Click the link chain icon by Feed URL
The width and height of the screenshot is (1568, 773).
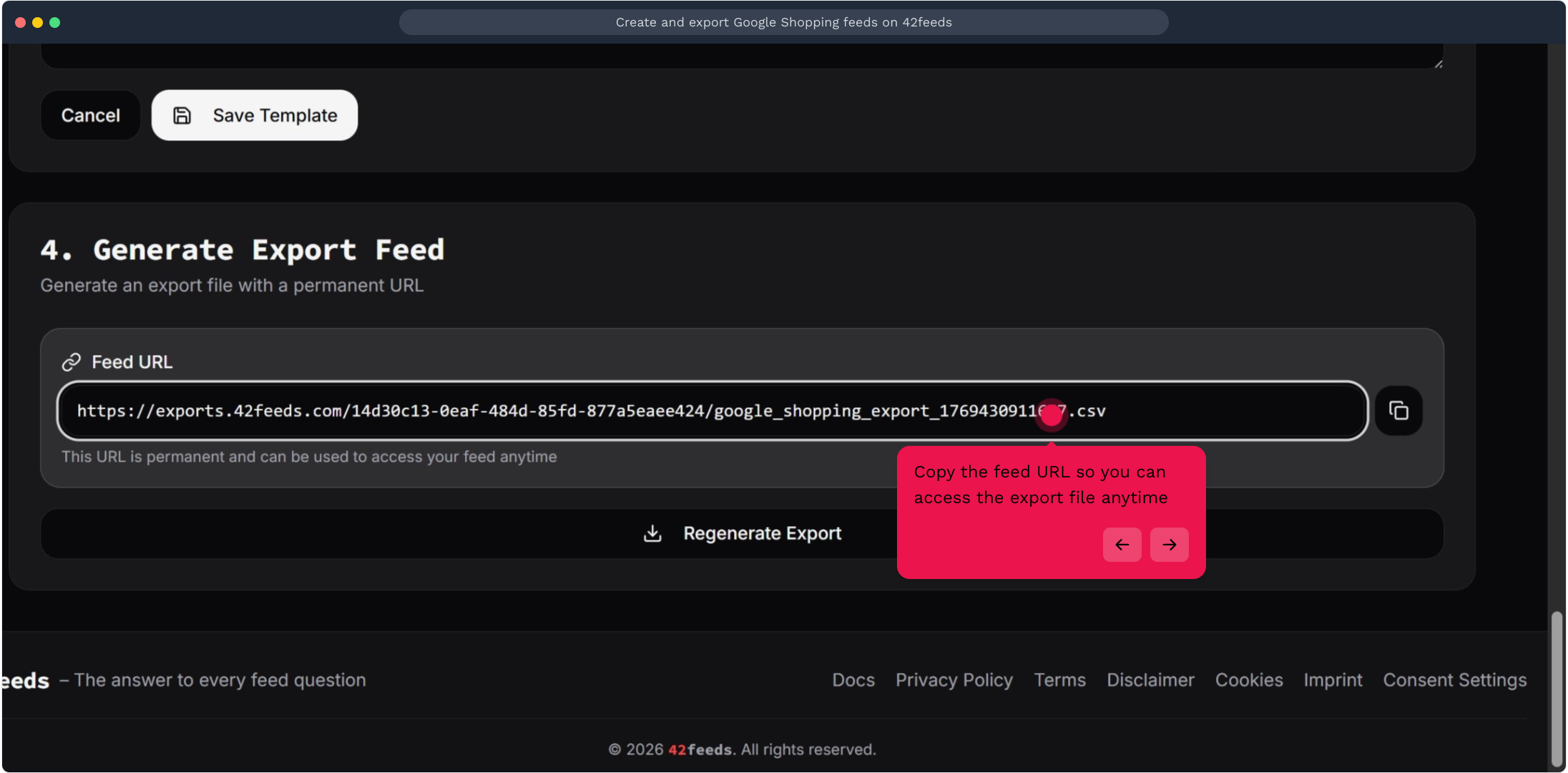pyautogui.click(x=71, y=362)
